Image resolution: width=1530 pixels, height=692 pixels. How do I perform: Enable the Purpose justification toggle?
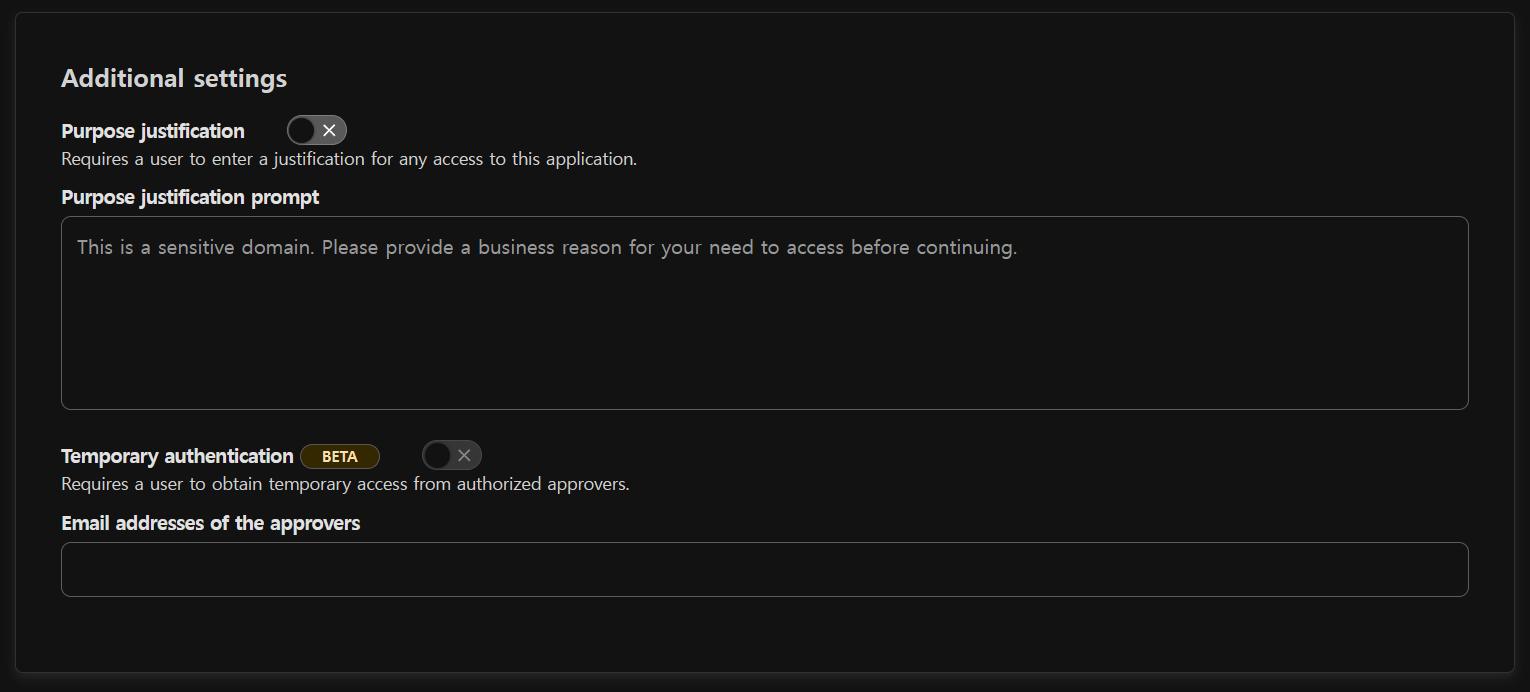[316, 131]
